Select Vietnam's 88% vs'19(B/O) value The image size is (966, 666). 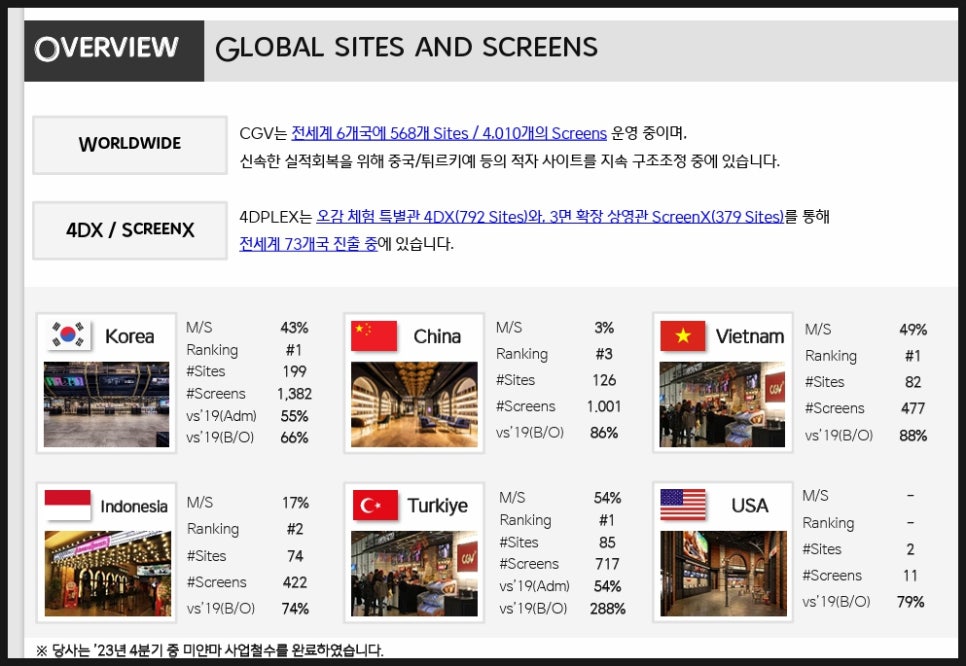(913, 436)
